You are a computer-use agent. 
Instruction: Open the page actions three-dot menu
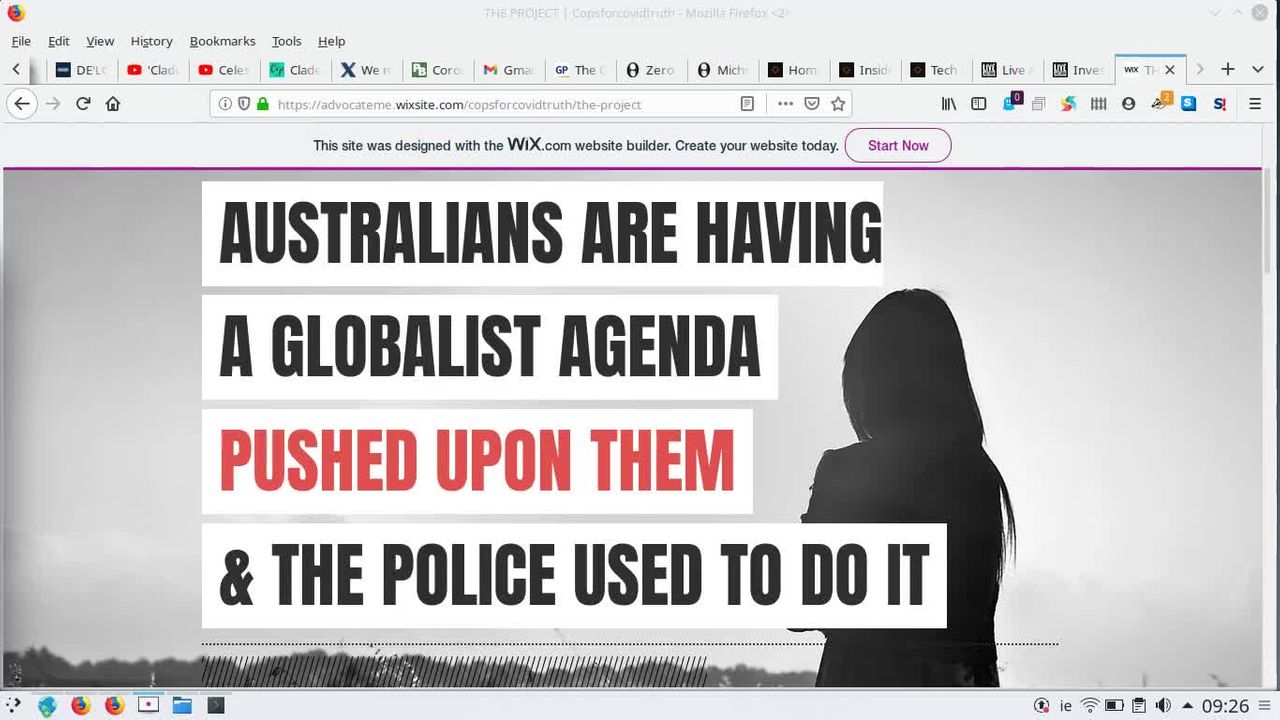[785, 104]
